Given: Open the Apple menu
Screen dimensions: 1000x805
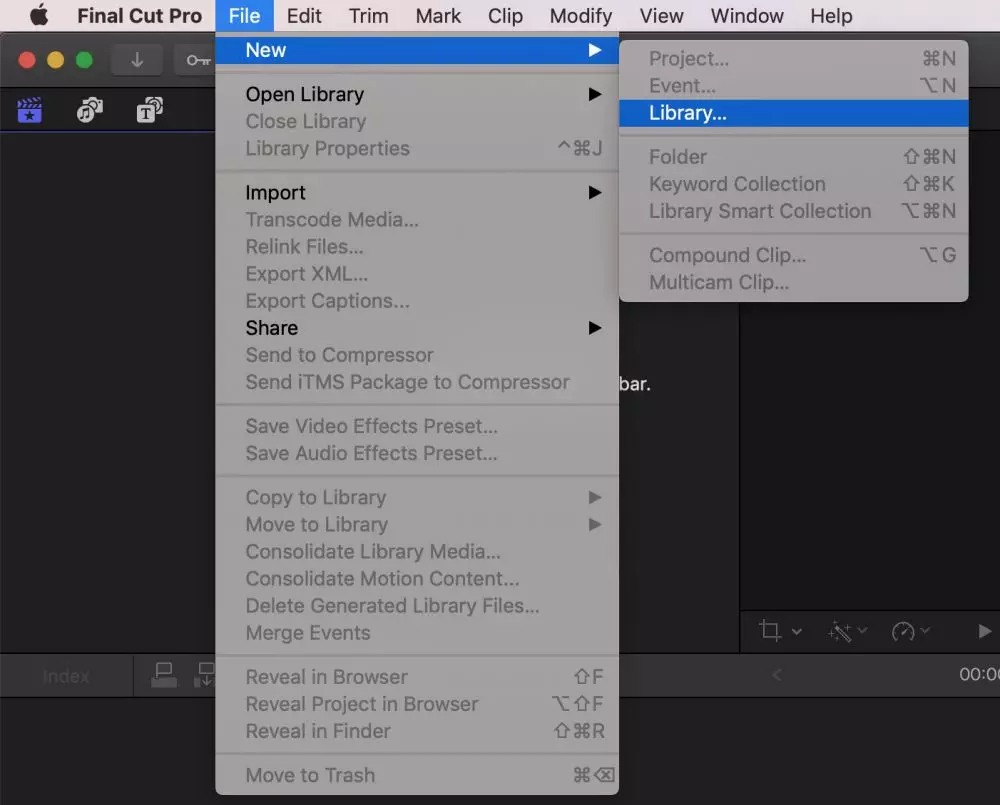Looking at the screenshot, I should [39, 15].
